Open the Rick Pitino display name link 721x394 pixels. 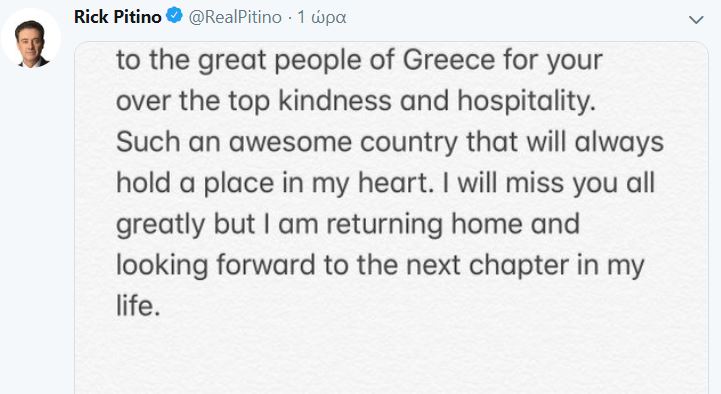(x=118, y=17)
